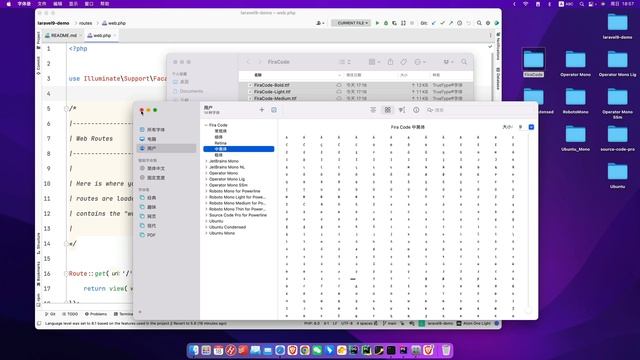The width and height of the screenshot is (640, 360).
Task: Click laravel9-demo breadcrumb in PhpStorm
Action: pos(53,23)
